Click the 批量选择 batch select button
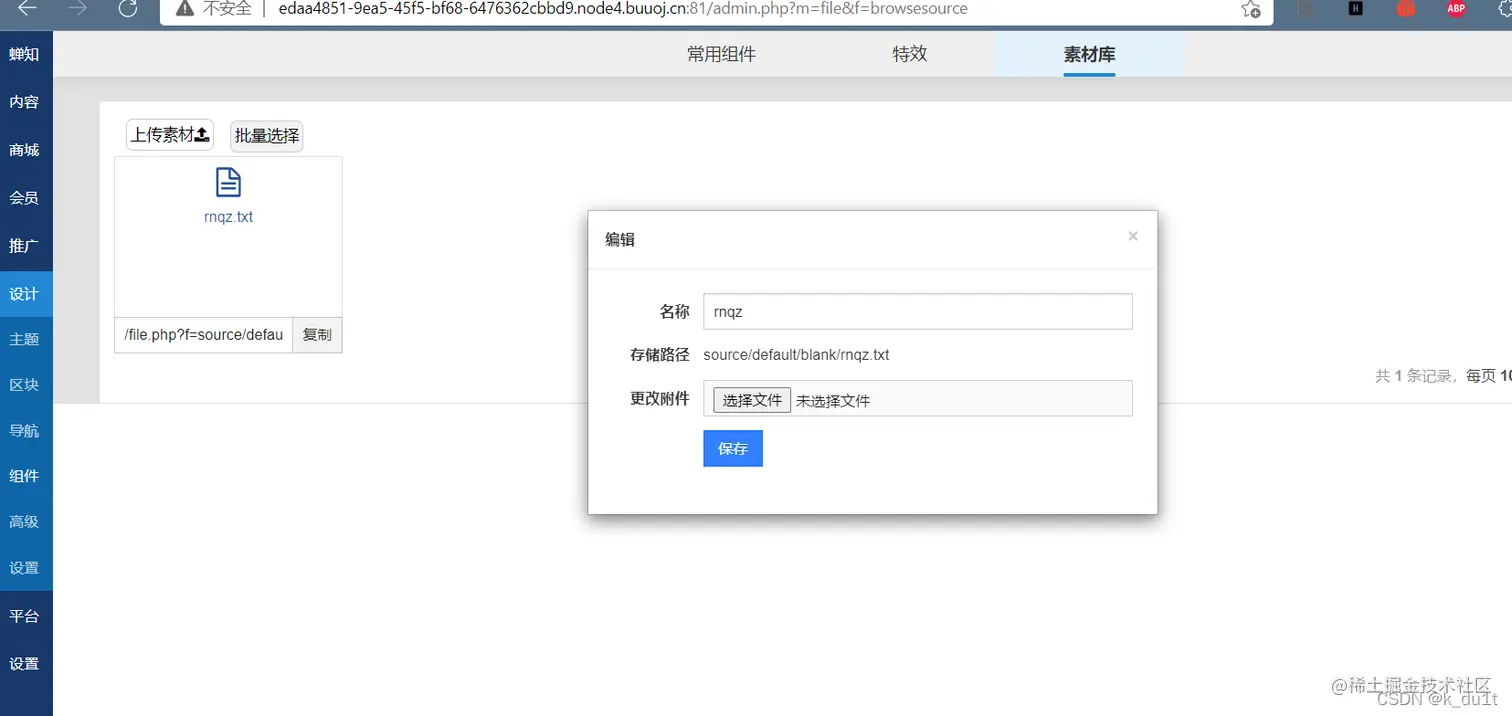 (266, 135)
